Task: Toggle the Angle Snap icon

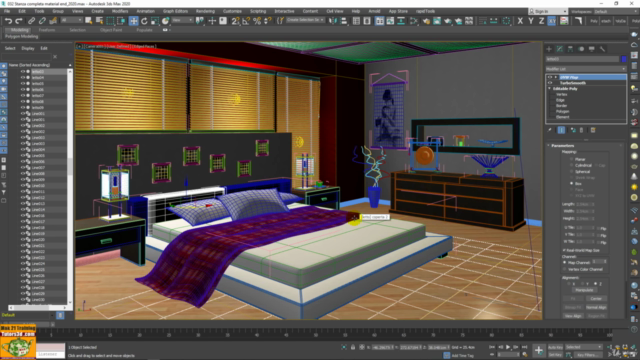Action: coord(246,20)
